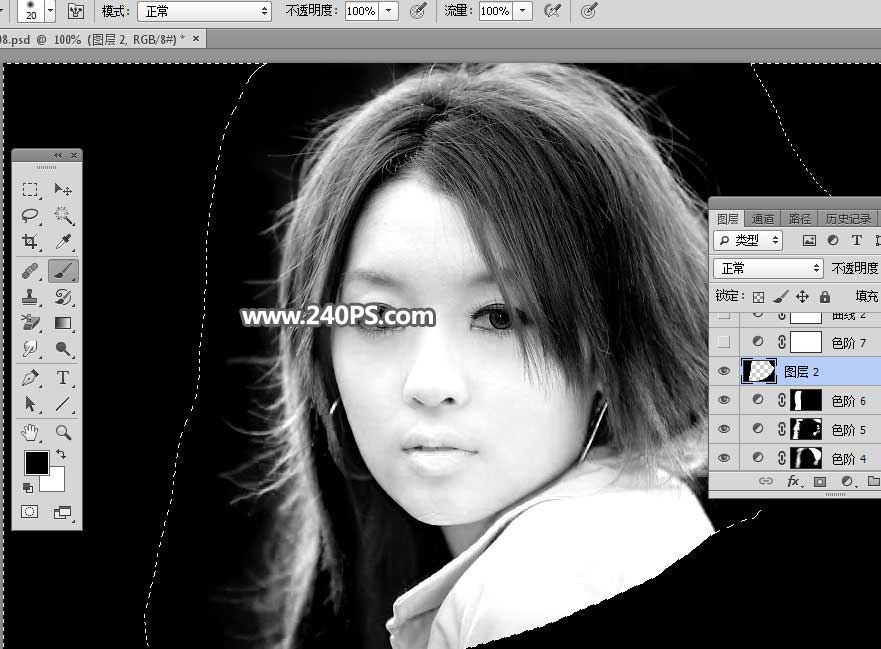Screen dimensions: 881x649
Task: Filter layers by adjustment layer icon
Action: tap(833, 240)
